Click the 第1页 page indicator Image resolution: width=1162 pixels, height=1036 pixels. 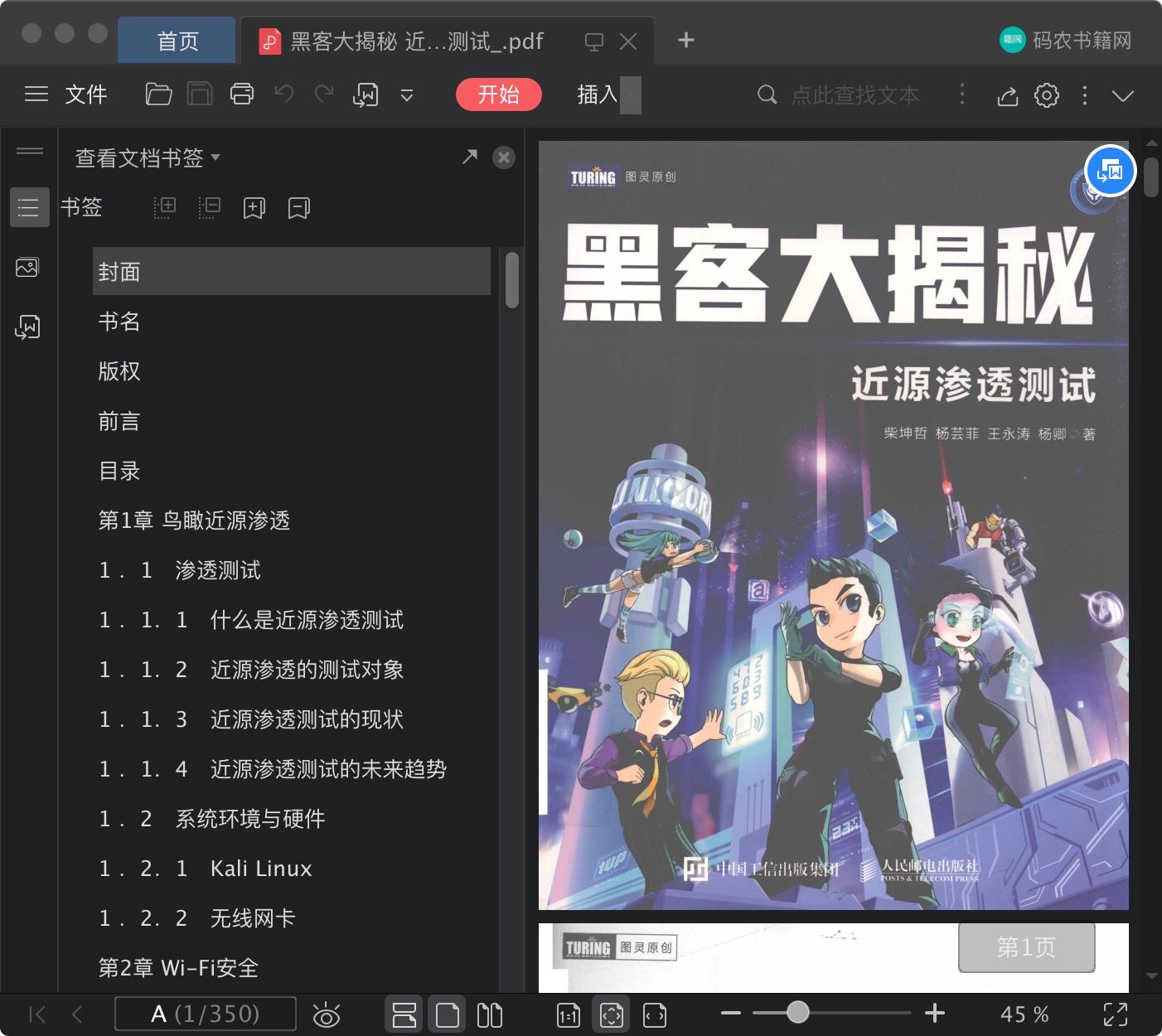tap(1027, 947)
